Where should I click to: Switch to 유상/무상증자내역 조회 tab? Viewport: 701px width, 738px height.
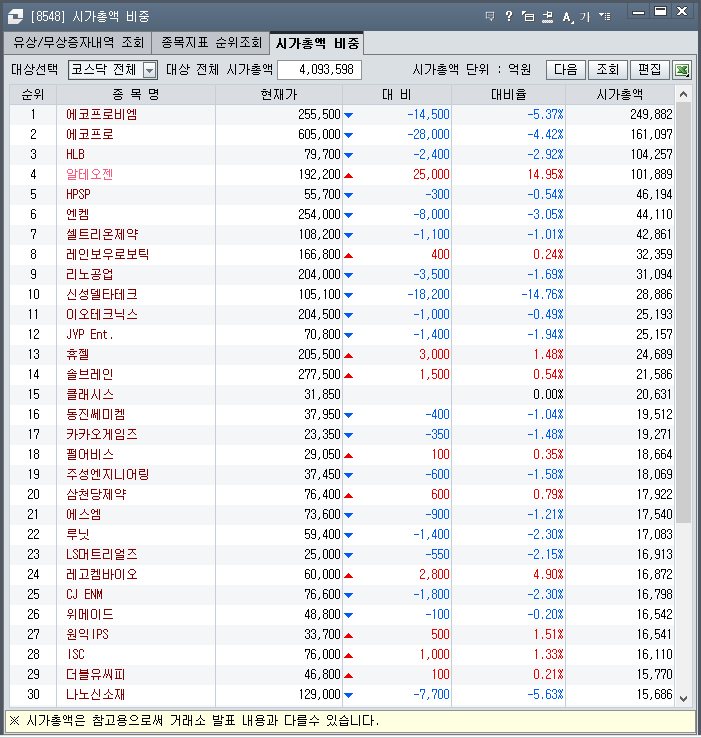pyautogui.click(x=78, y=43)
